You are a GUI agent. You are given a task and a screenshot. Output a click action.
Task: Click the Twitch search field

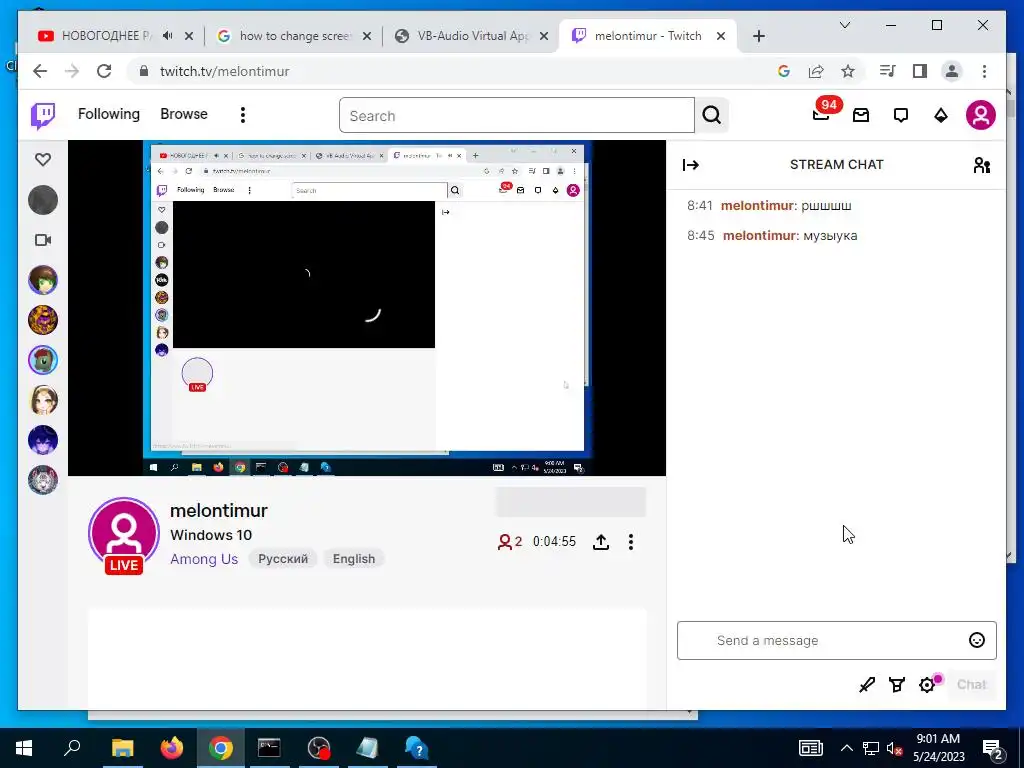pyautogui.click(x=517, y=116)
